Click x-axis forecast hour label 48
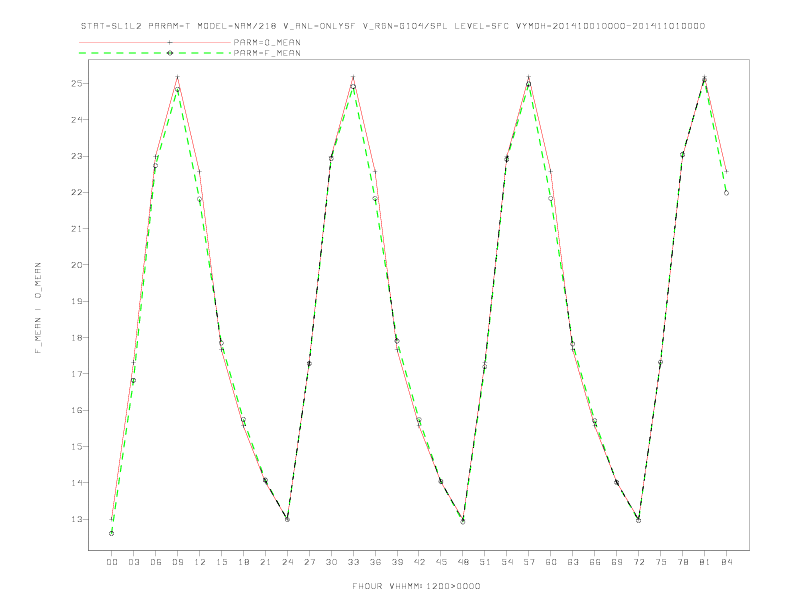 (463, 562)
